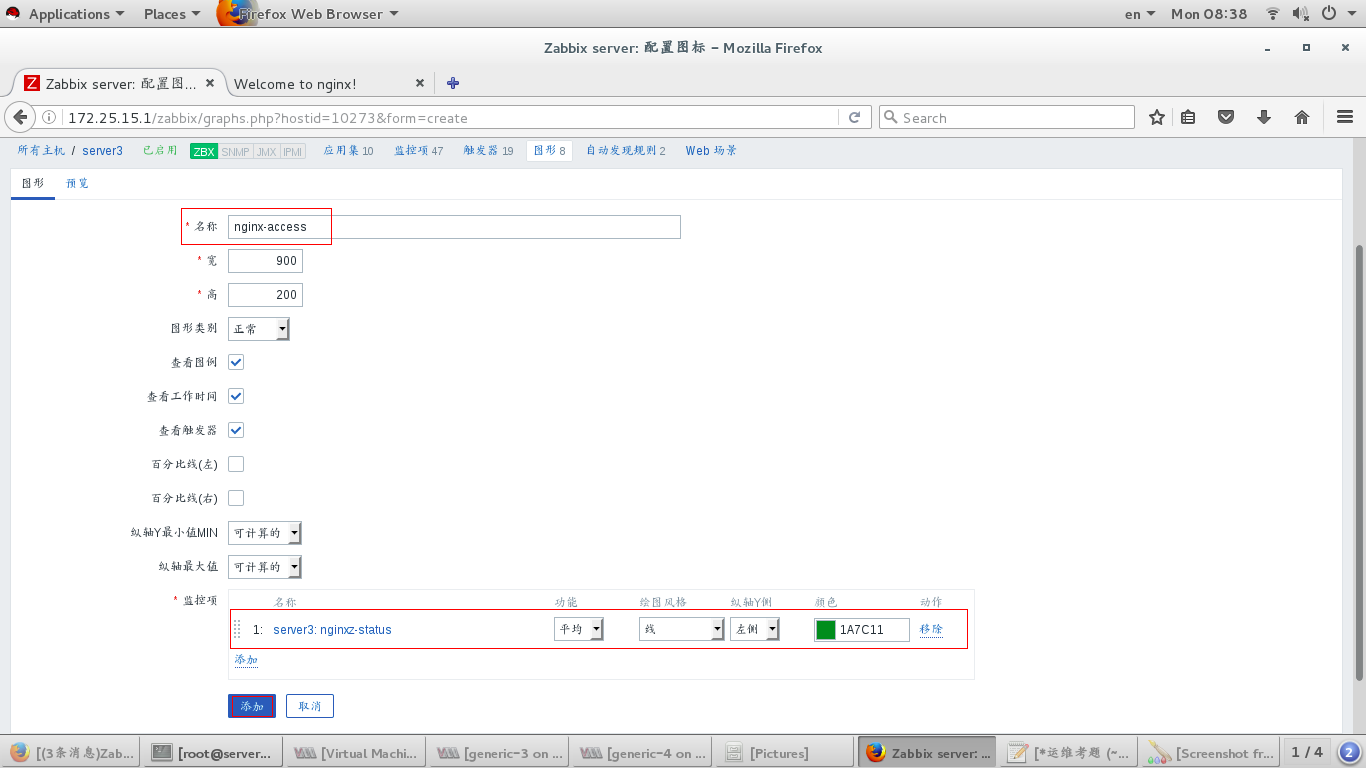Open 纵轴最大值 dropdown
This screenshot has height=768, width=1366.
point(265,566)
